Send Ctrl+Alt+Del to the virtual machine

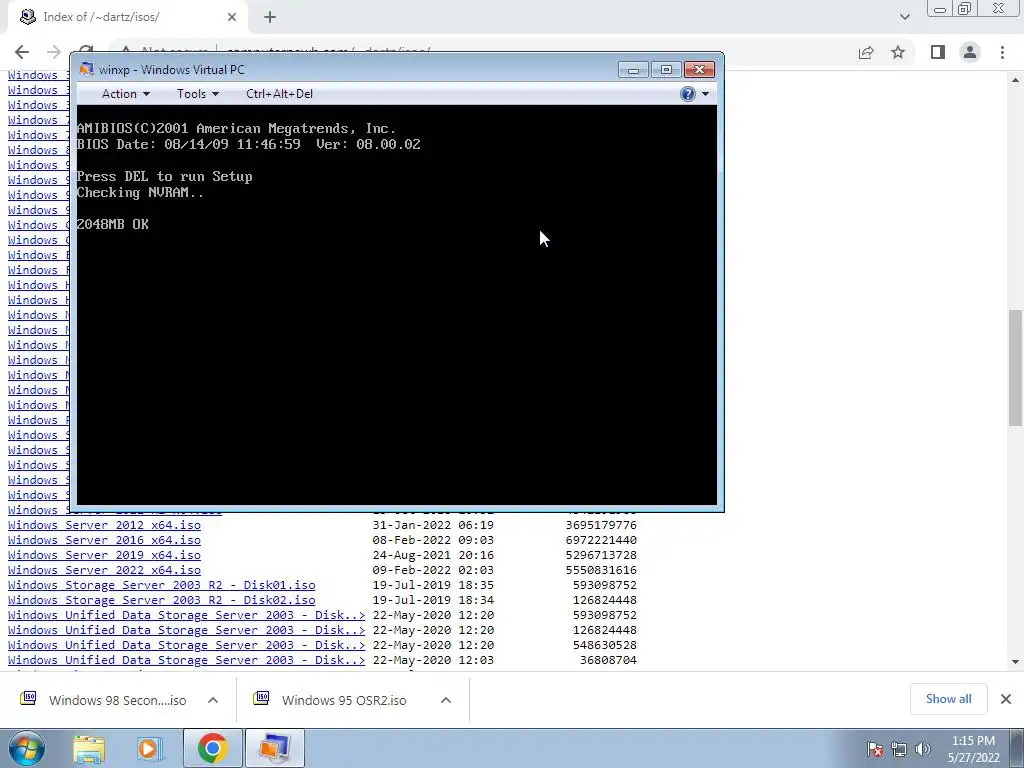tap(280, 94)
